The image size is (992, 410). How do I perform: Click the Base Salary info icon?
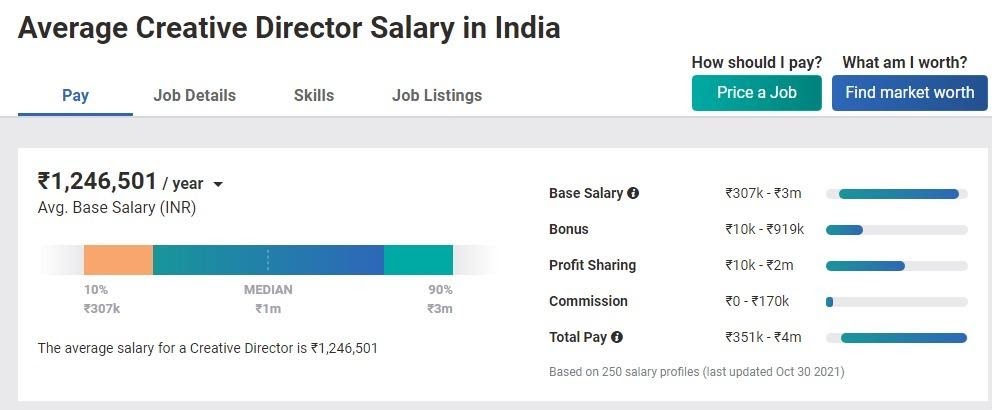tap(633, 193)
